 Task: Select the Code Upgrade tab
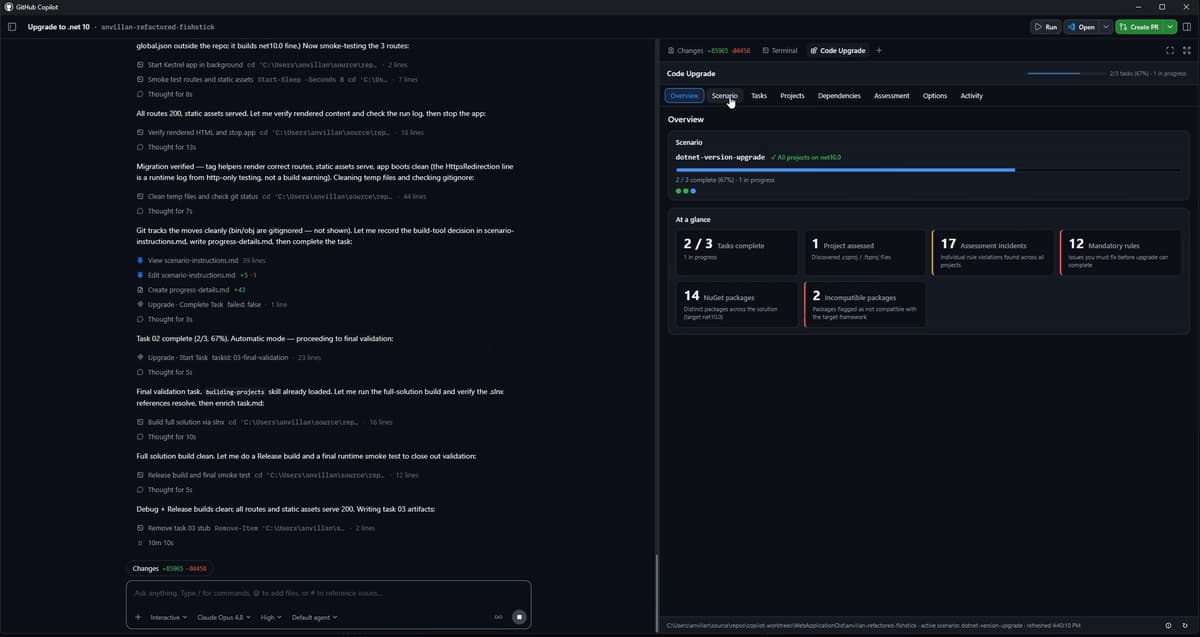pos(838,50)
